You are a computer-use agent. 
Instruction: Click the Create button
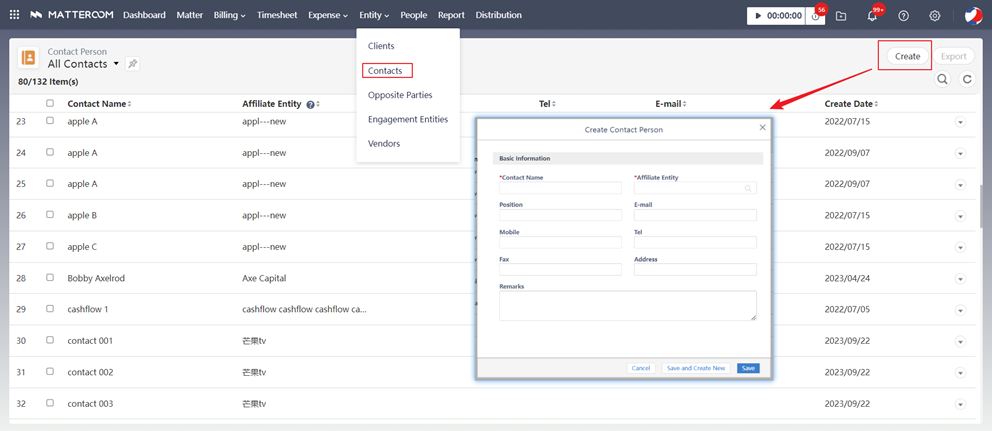[x=907, y=56]
